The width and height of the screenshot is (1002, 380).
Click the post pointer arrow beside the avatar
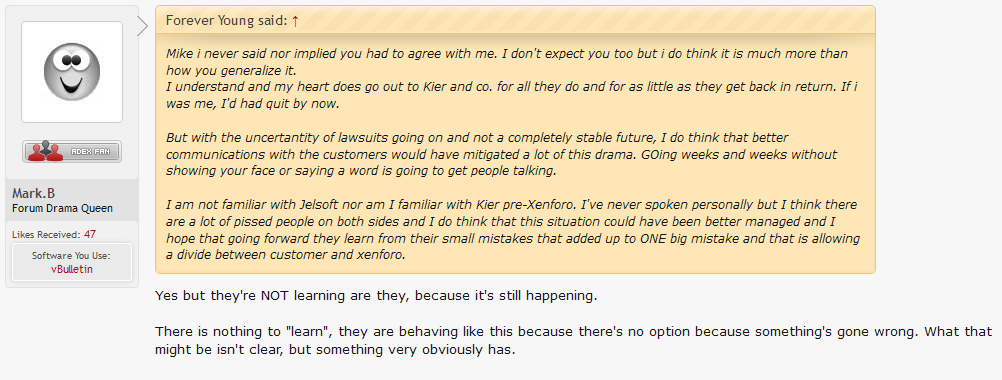click(143, 26)
